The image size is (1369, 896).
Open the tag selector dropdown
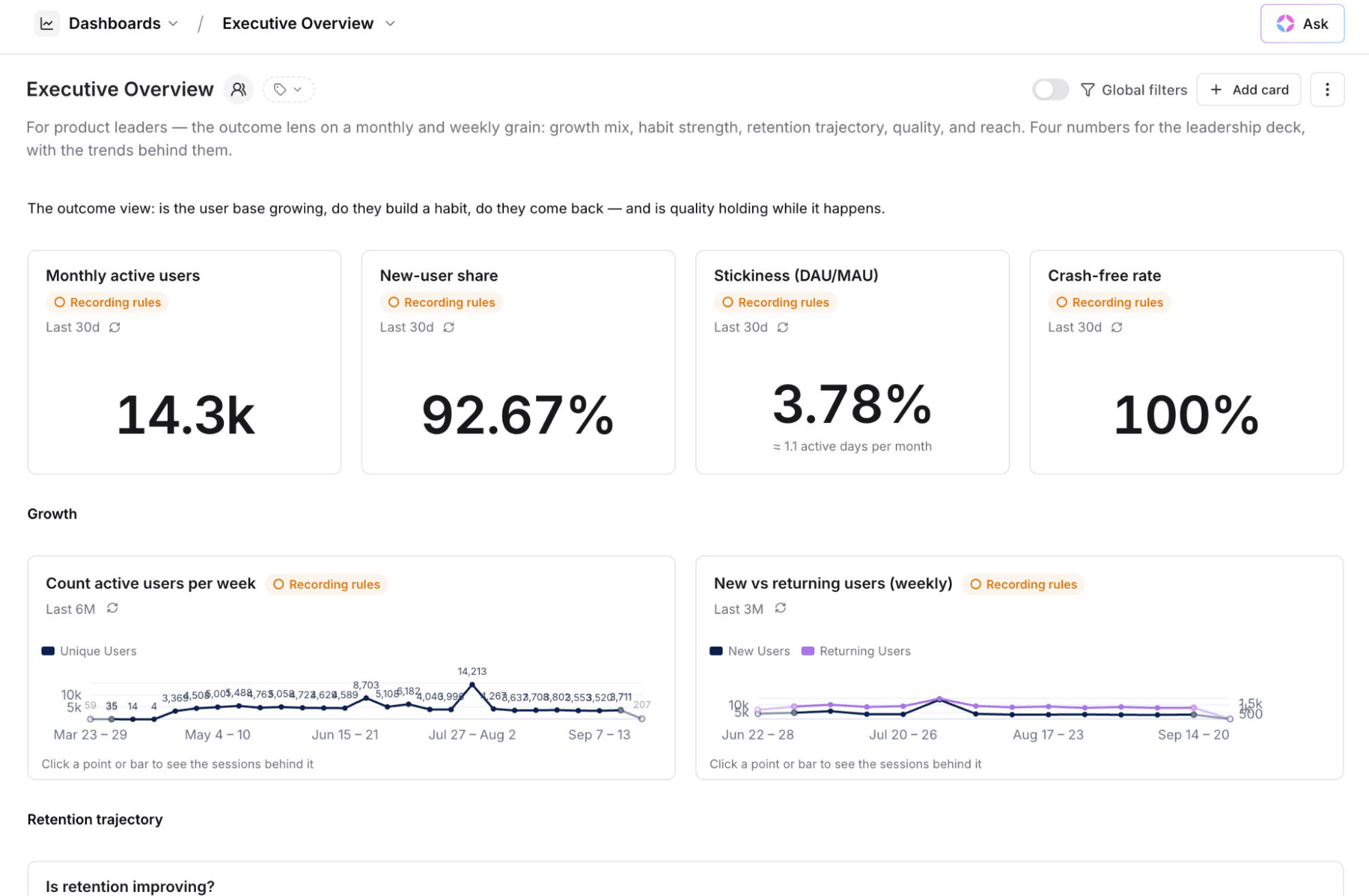[x=288, y=90]
